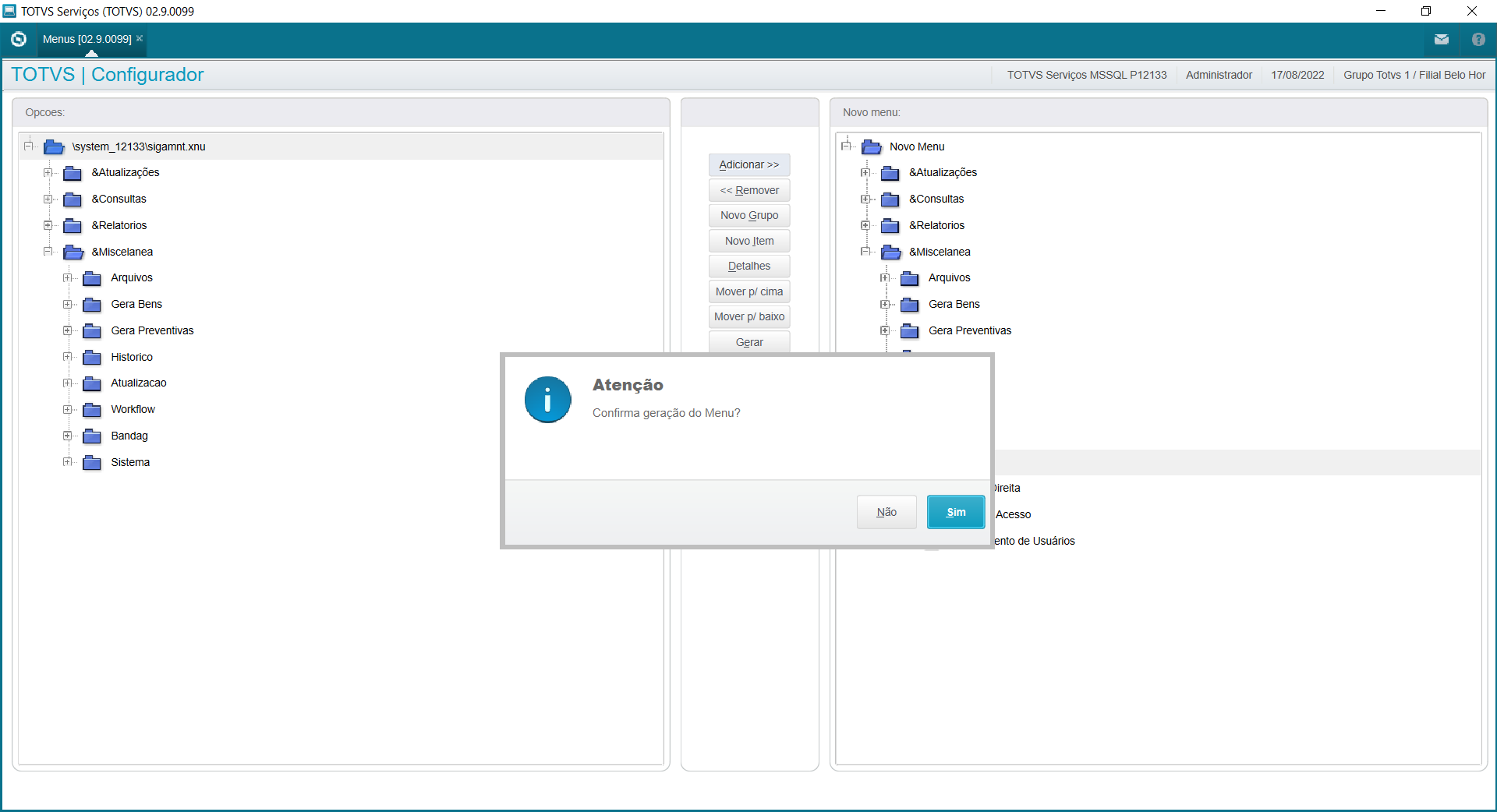The width and height of the screenshot is (1497, 812).
Task: Click &Consultas folder icon in Opcoes
Action: tap(73, 199)
